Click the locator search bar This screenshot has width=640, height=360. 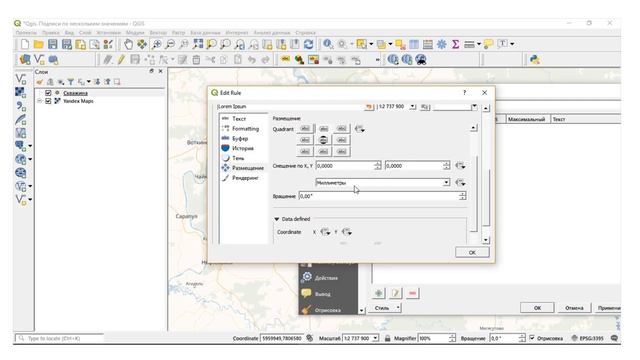(60, 338)
